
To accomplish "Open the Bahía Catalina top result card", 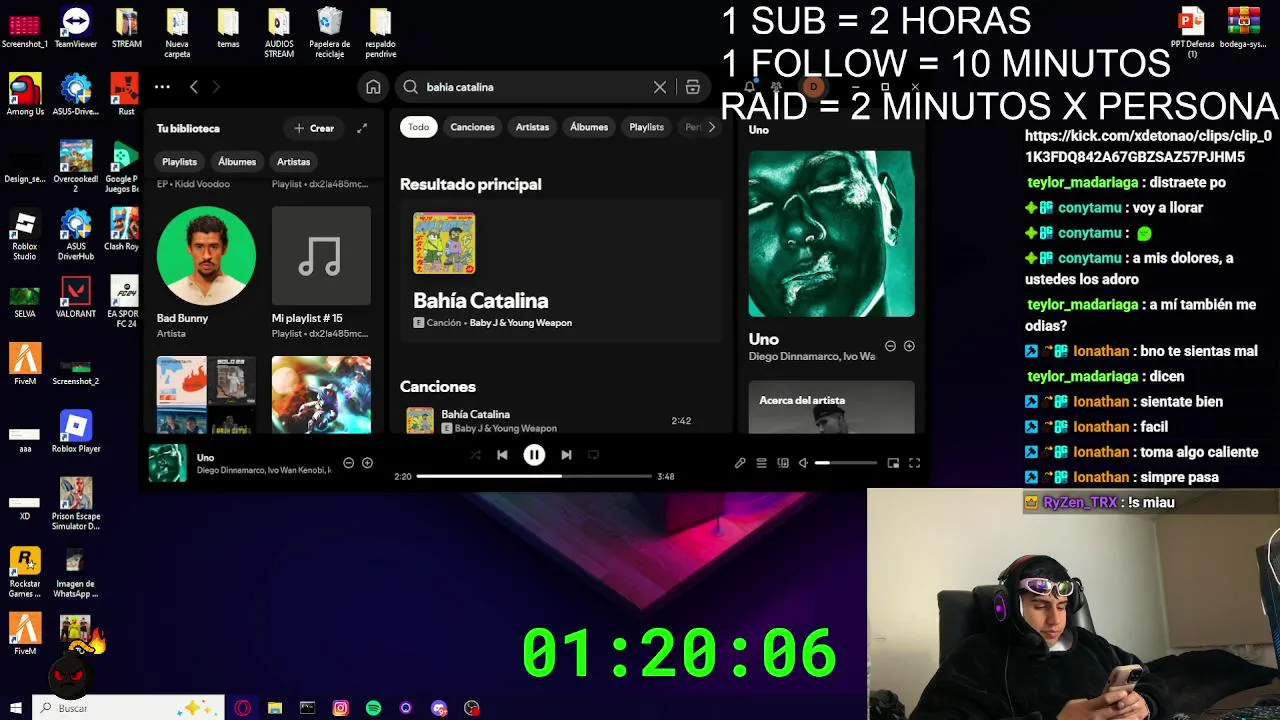I will click(x=560, y=271).
